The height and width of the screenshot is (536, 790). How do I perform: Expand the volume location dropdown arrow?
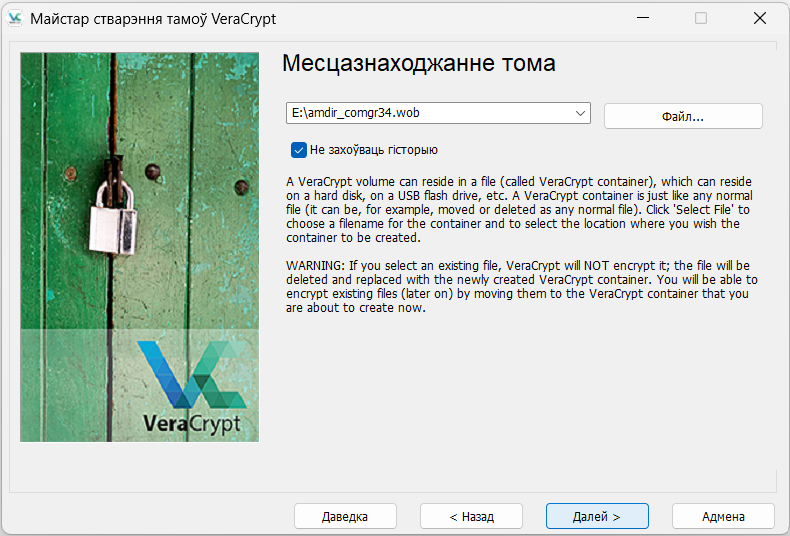click(580, 113)
